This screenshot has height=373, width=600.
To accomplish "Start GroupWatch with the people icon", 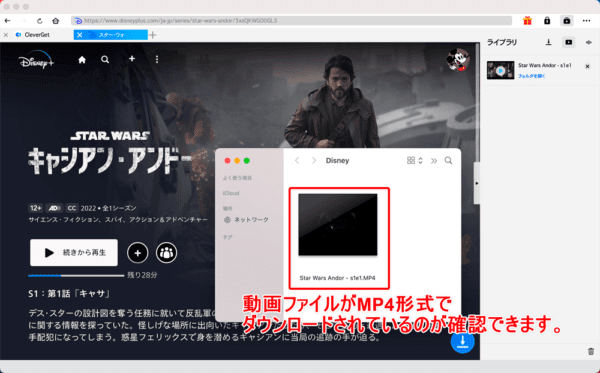I will coord(166,253).
